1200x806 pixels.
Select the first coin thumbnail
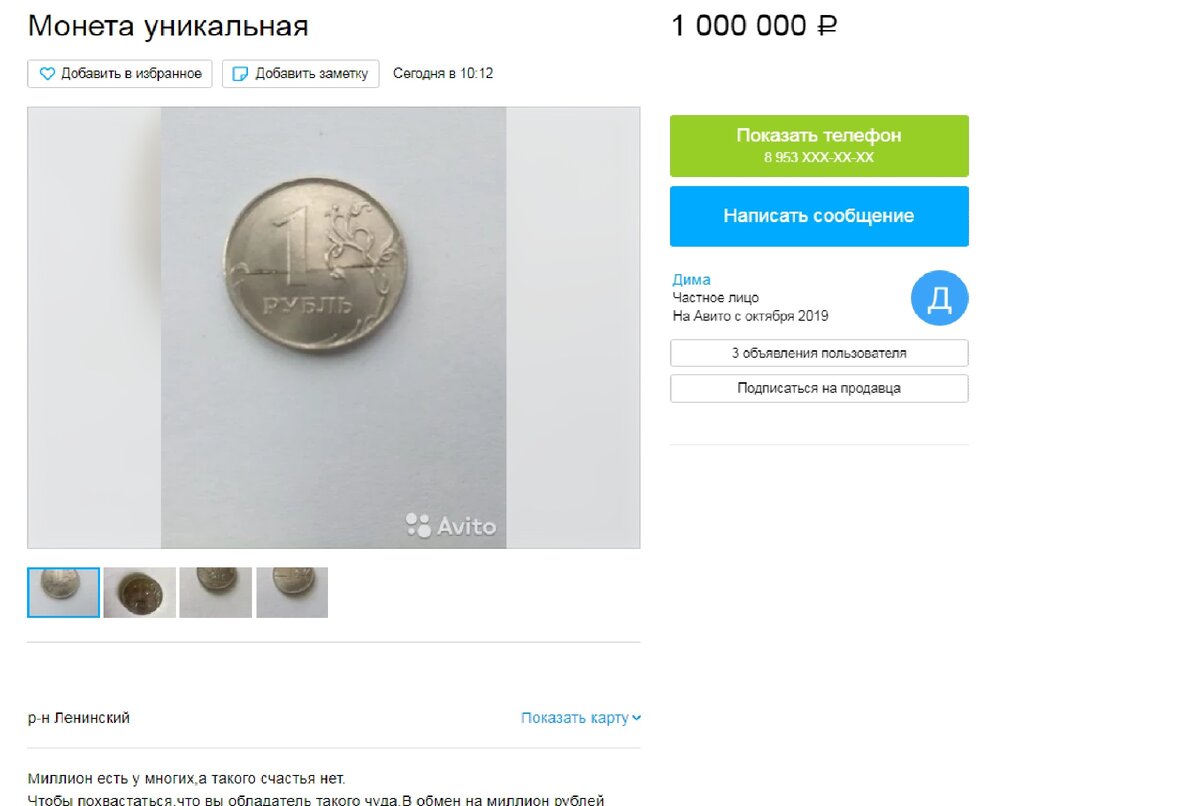(x=63, y=592)
